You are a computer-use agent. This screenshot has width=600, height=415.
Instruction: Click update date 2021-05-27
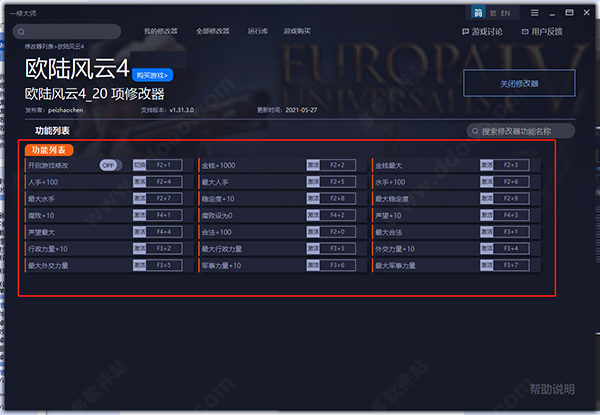301,110
